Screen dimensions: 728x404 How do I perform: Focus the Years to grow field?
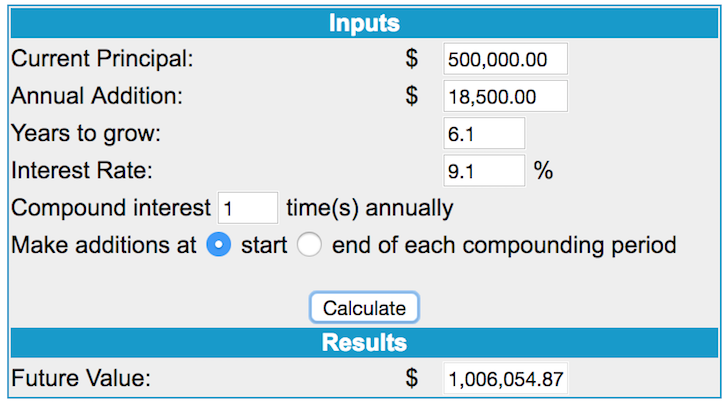pyautogui.click(x=484, y=133)
